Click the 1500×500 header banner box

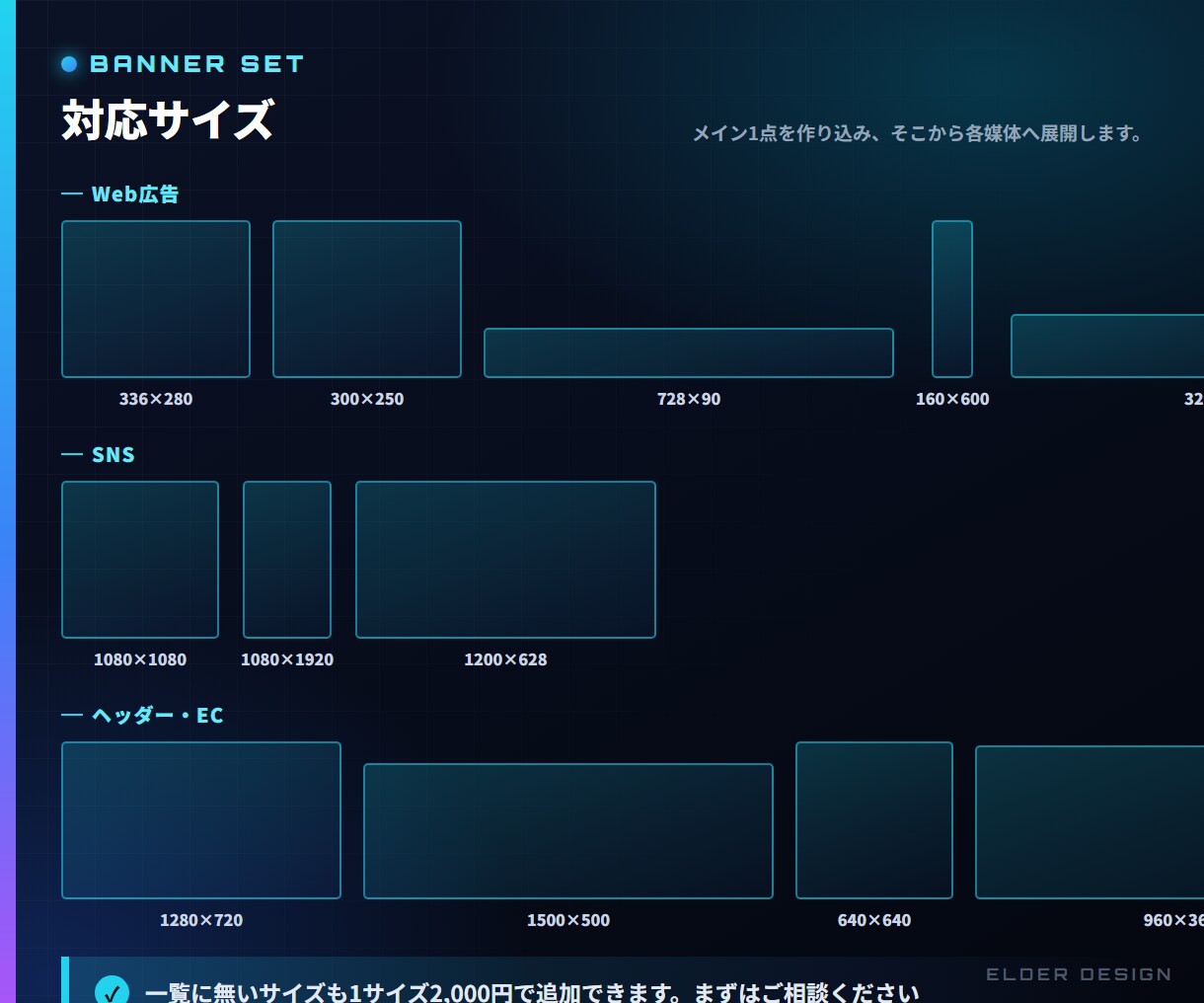click(x=568, y=831)
